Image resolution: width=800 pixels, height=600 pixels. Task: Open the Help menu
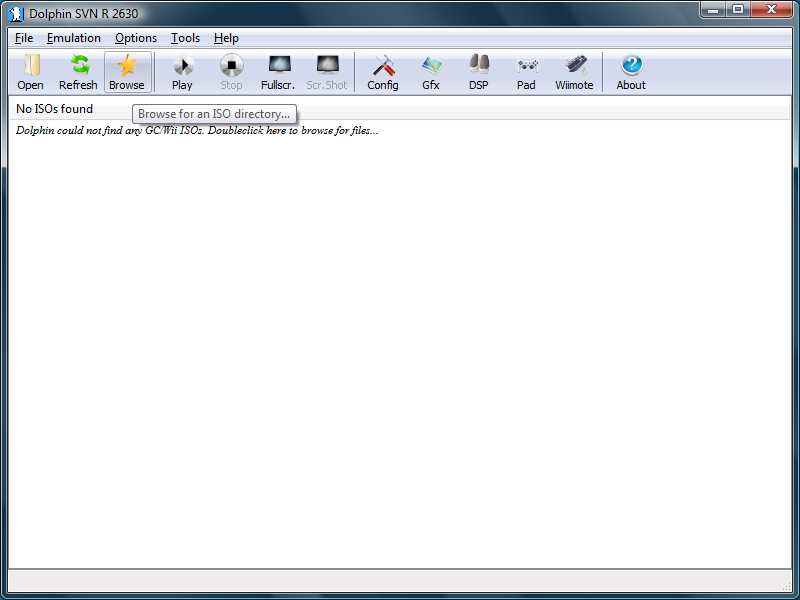[226, 38]
